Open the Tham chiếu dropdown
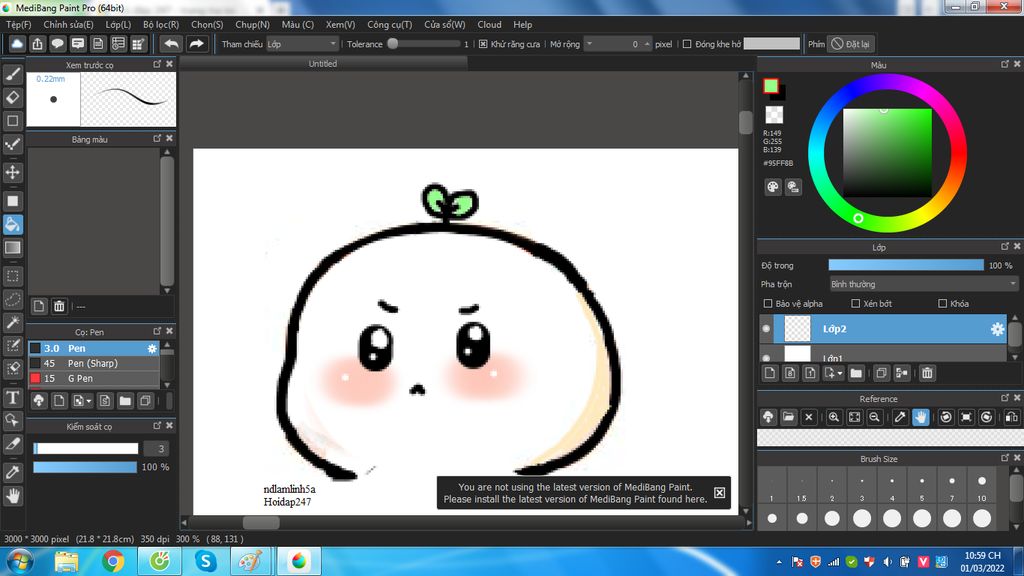Viewport: 1024px width, 576px height. pos(302,44)
